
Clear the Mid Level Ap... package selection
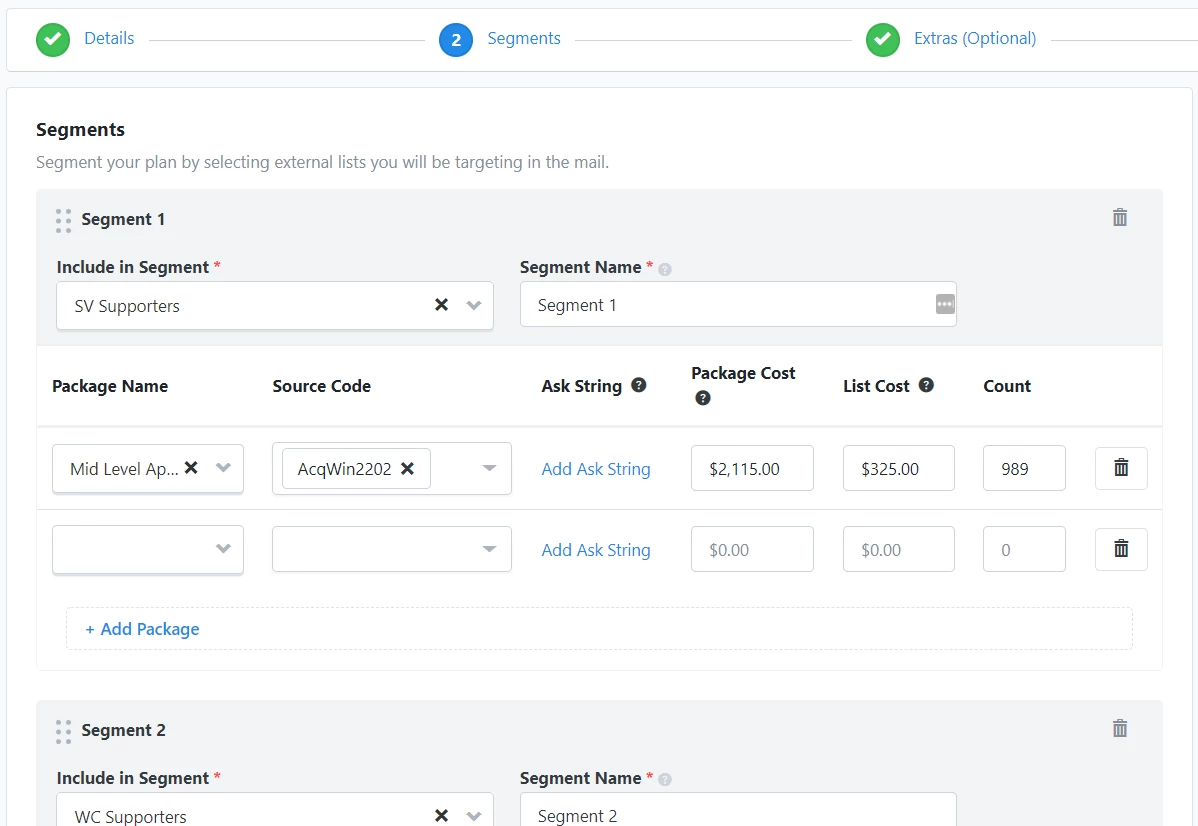tap(191, 468)
